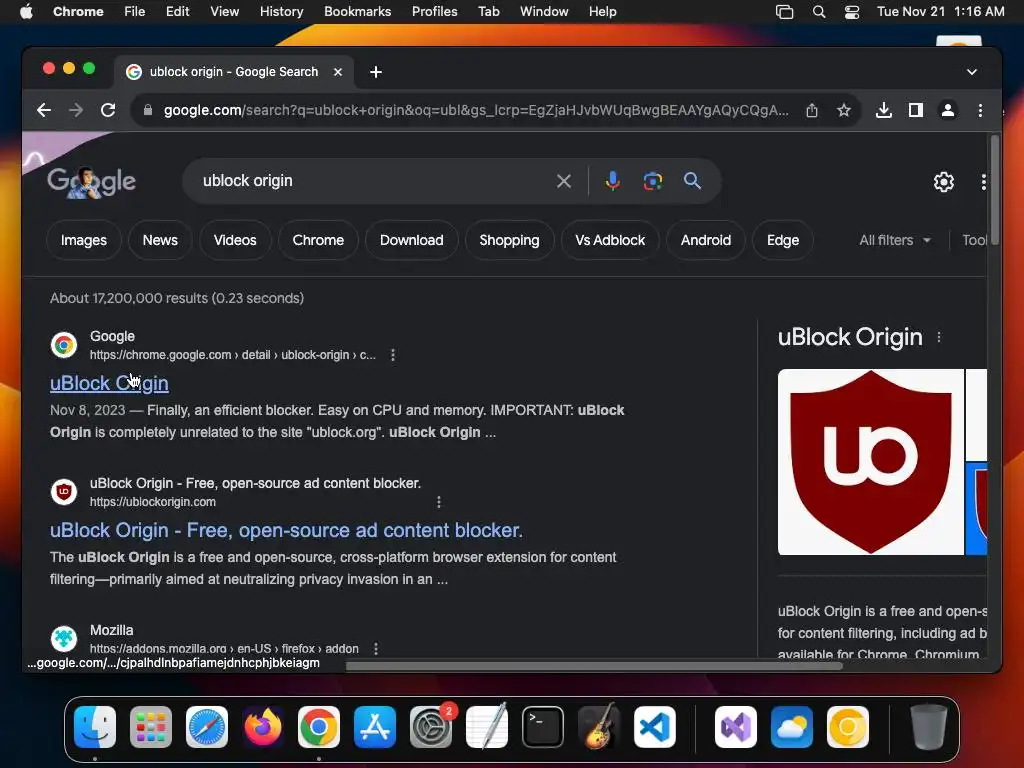Open the Window menu
The image size is (1024, 768).
[x=544, y=12]
